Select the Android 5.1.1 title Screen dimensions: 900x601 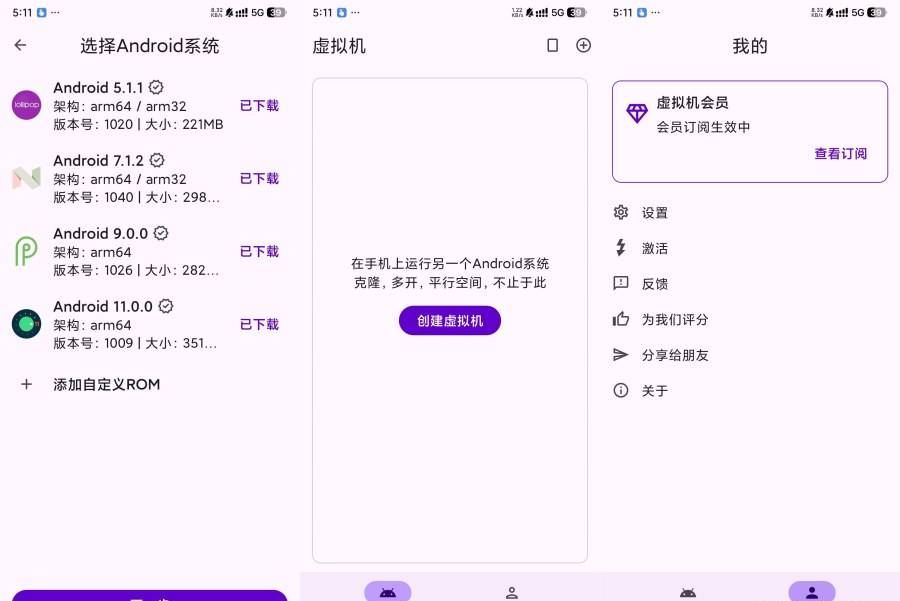98,87
